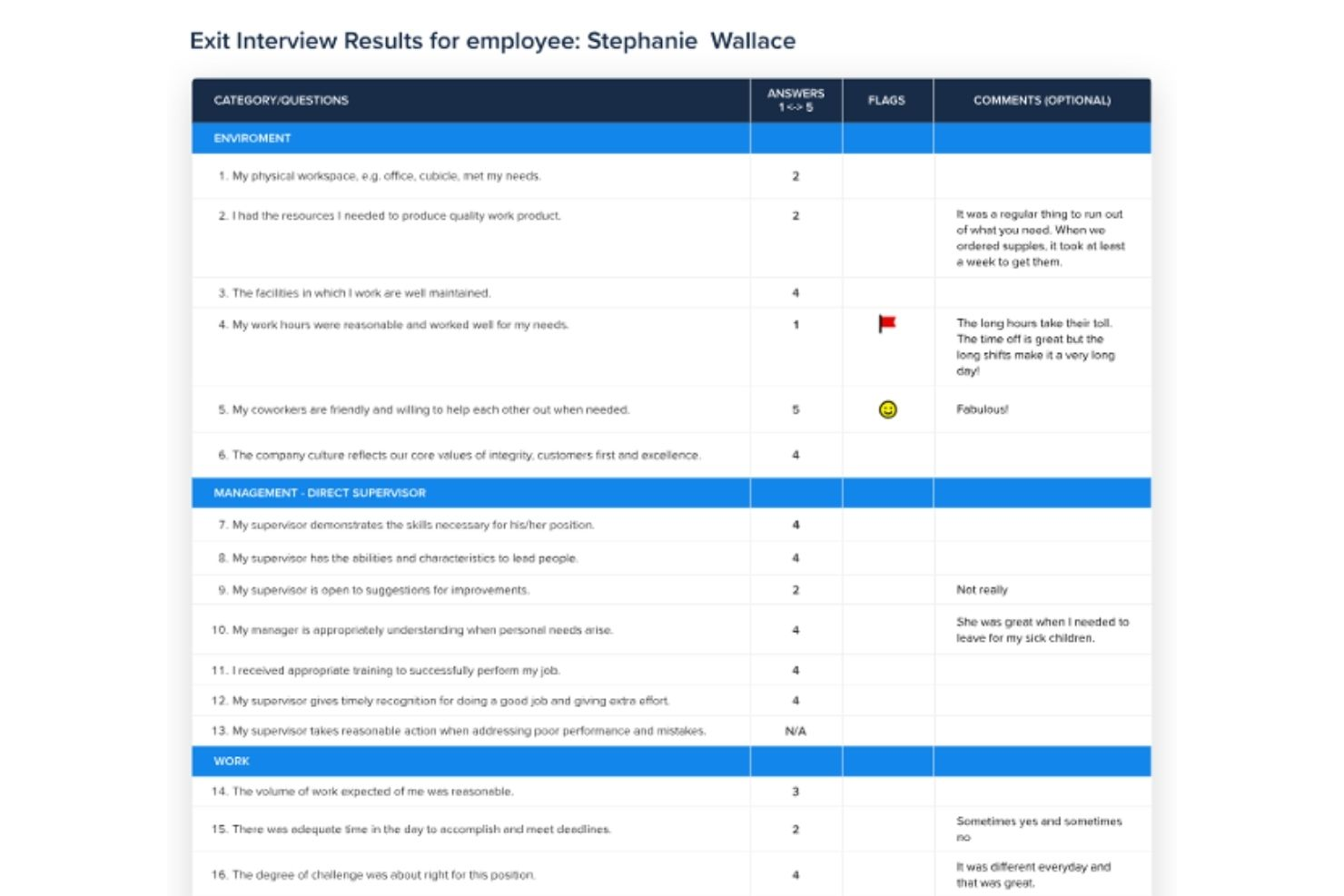Viewport: 1344px width, 896px height.
Task: Click the FLAGS column header
Action: pyautogui.click(x=885, y=101)
